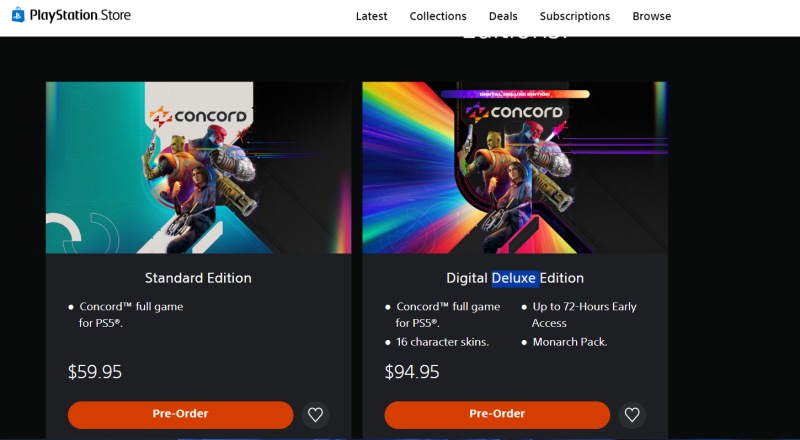Click the PlayStation Store text link
Viewport: 800px width, 440px height.
(x=80, y=16)
